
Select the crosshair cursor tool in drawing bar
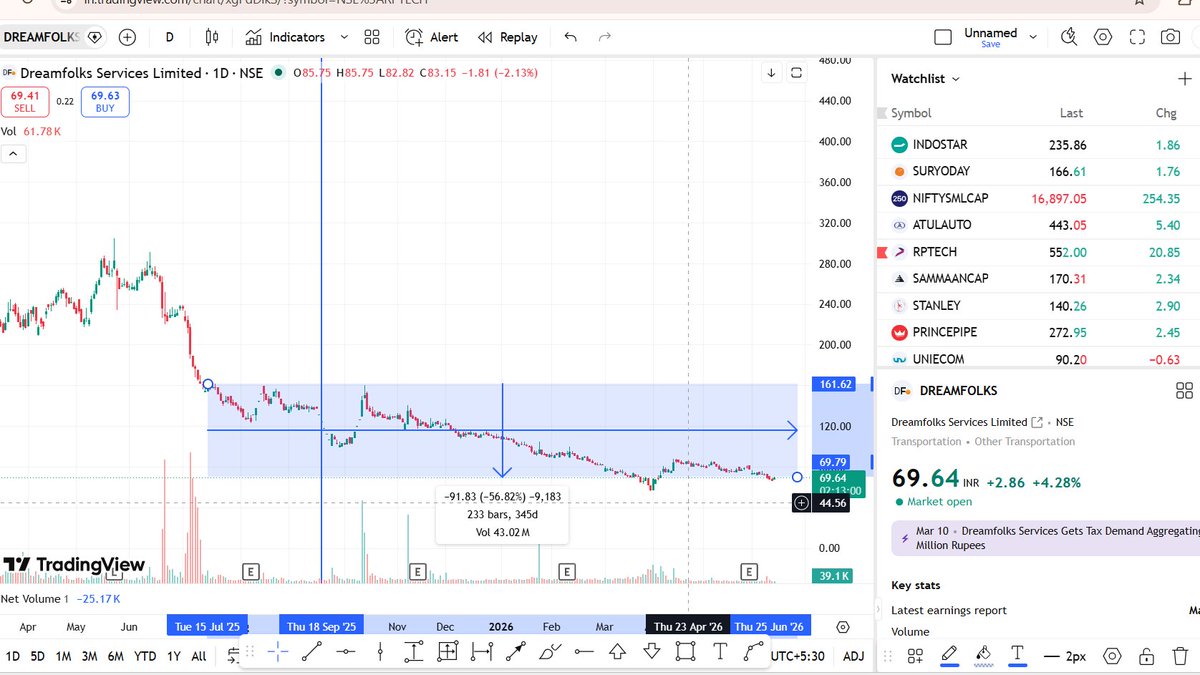coord(278,652)
